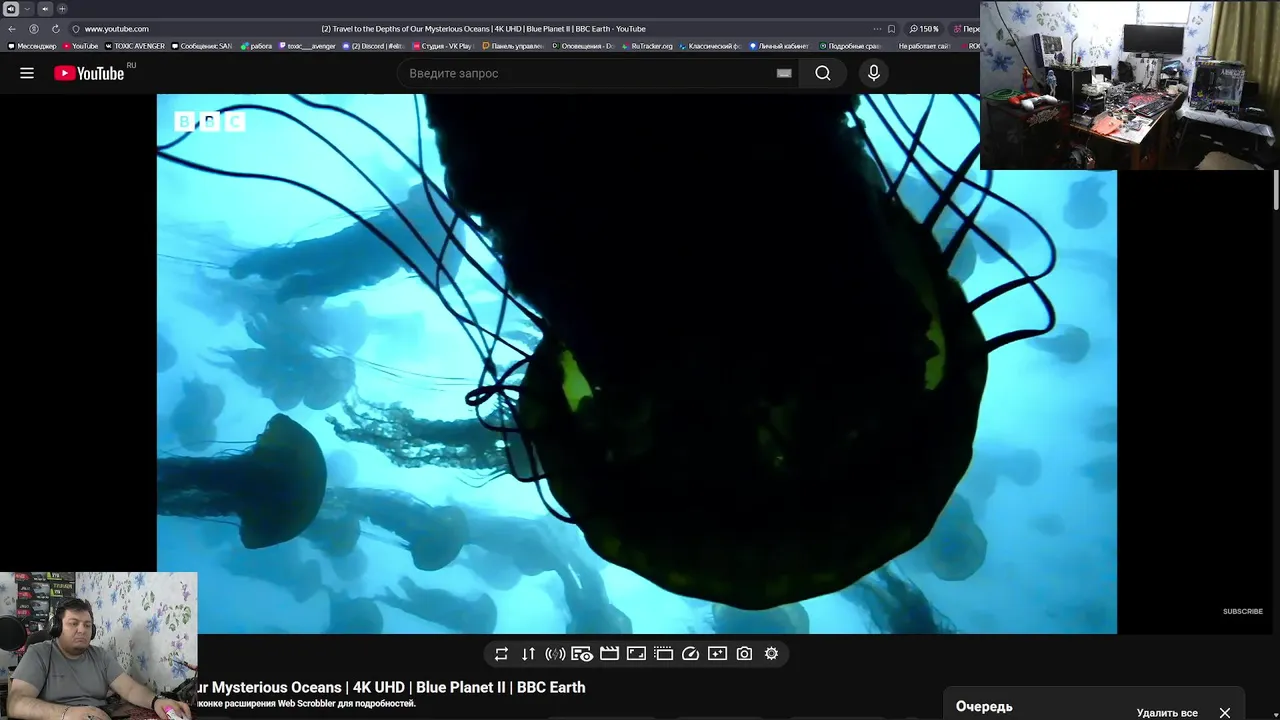Click the YouTube search magnifier button
The height and width of the screenshot is (720, 1280).
point(823,73)
